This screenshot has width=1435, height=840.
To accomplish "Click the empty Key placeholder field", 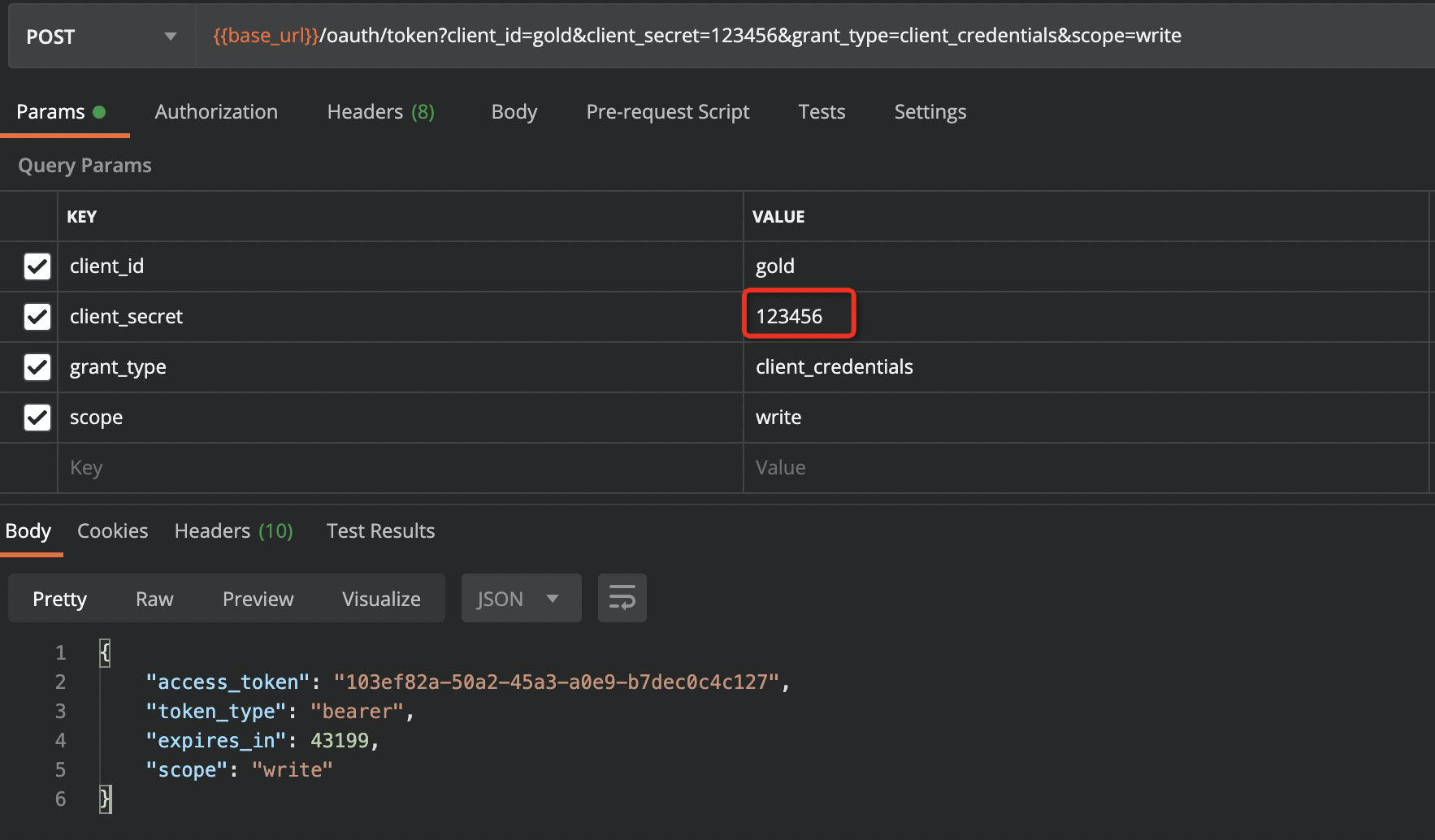I will click(x=398, y=468).
